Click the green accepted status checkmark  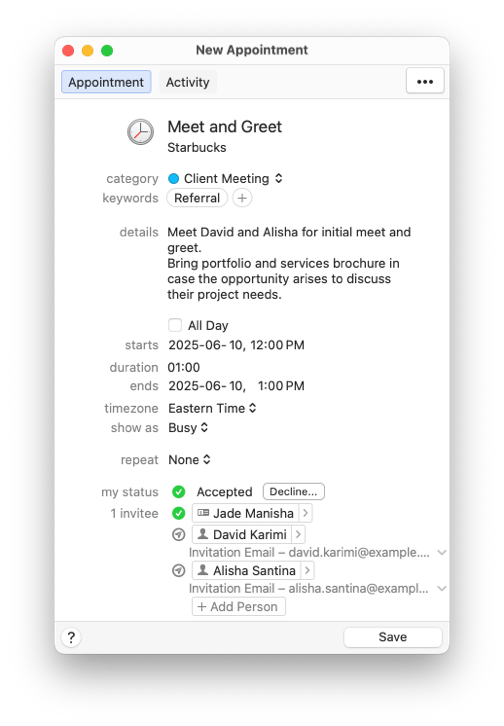click(179, 492)
